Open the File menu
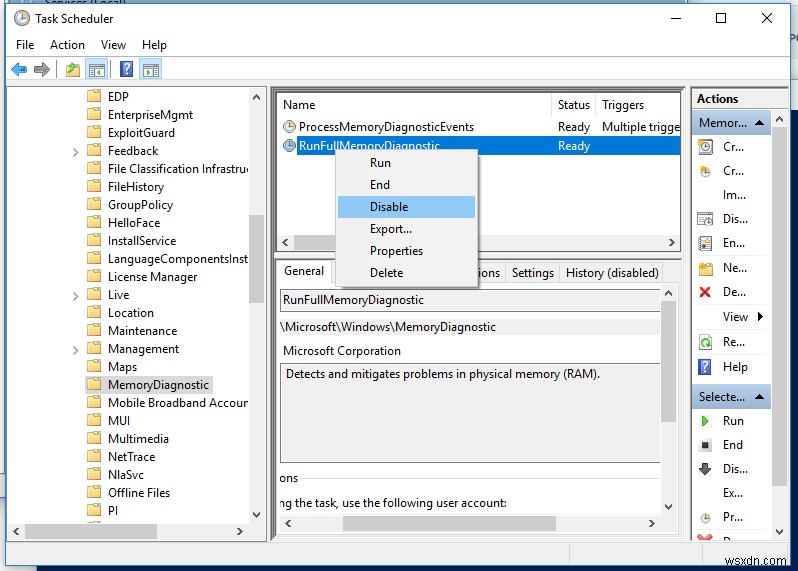This screenshot has height=571, width=798. 25,45
